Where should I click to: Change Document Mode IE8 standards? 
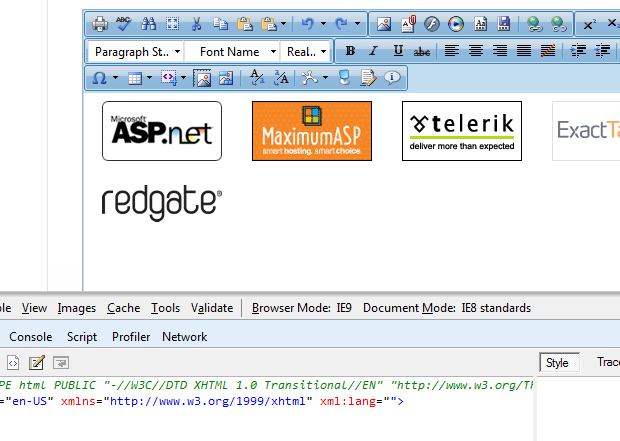pos(447,308)
